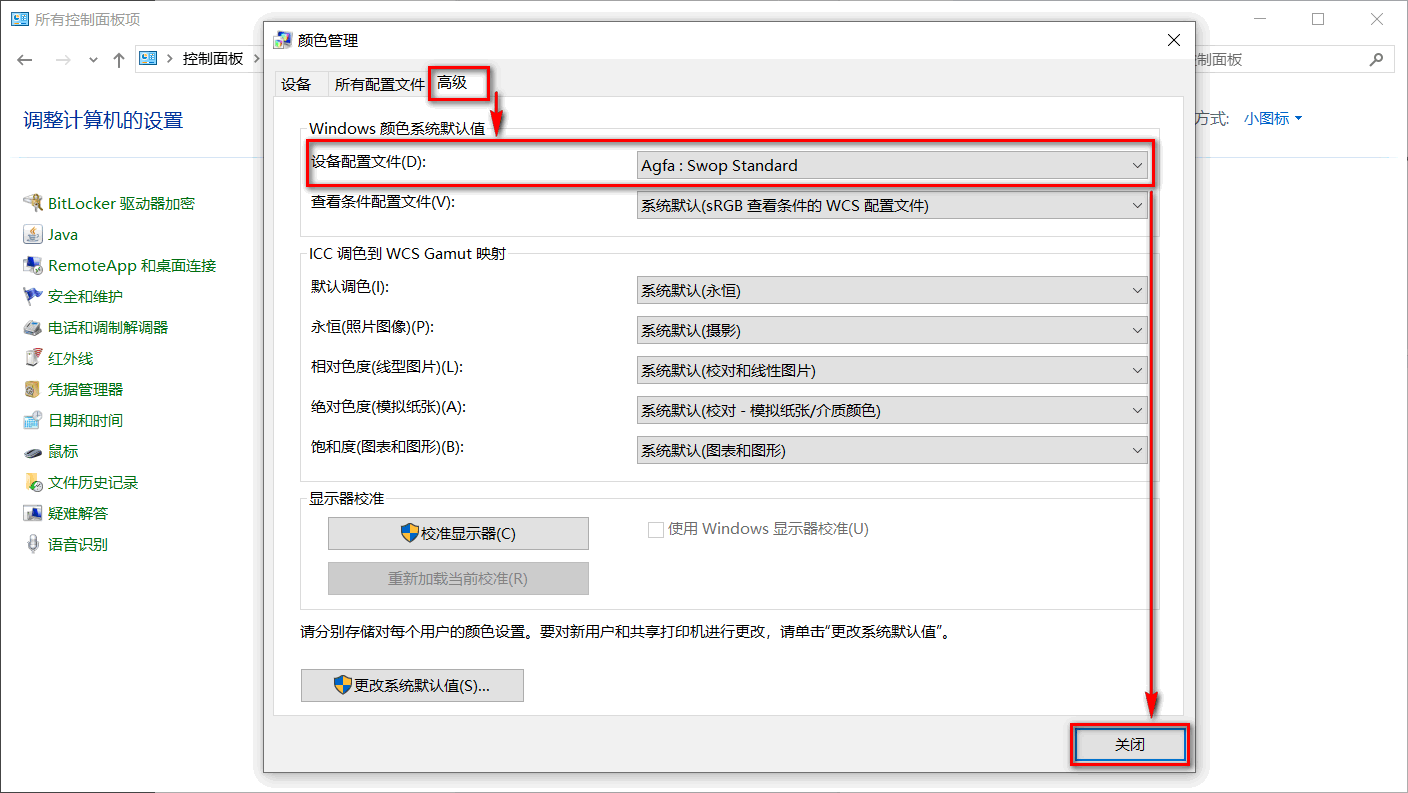The image size is (1408, 793).
Task: Expand the 默认调色 dropdown
Action: point(892,291)
